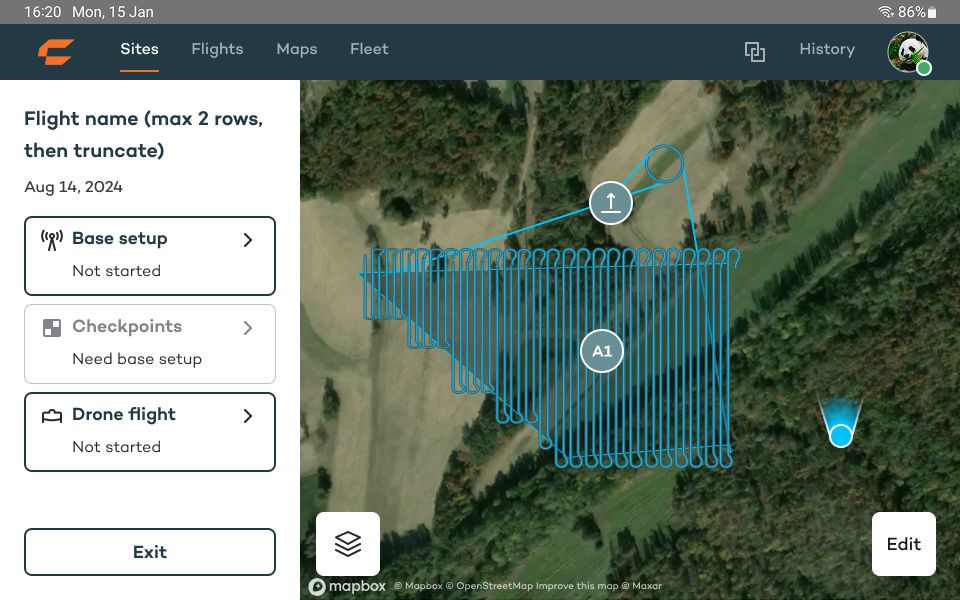Select the A1 survey area marker
Viewport: 960px width, 600px height.
click(x=601, y=351)
